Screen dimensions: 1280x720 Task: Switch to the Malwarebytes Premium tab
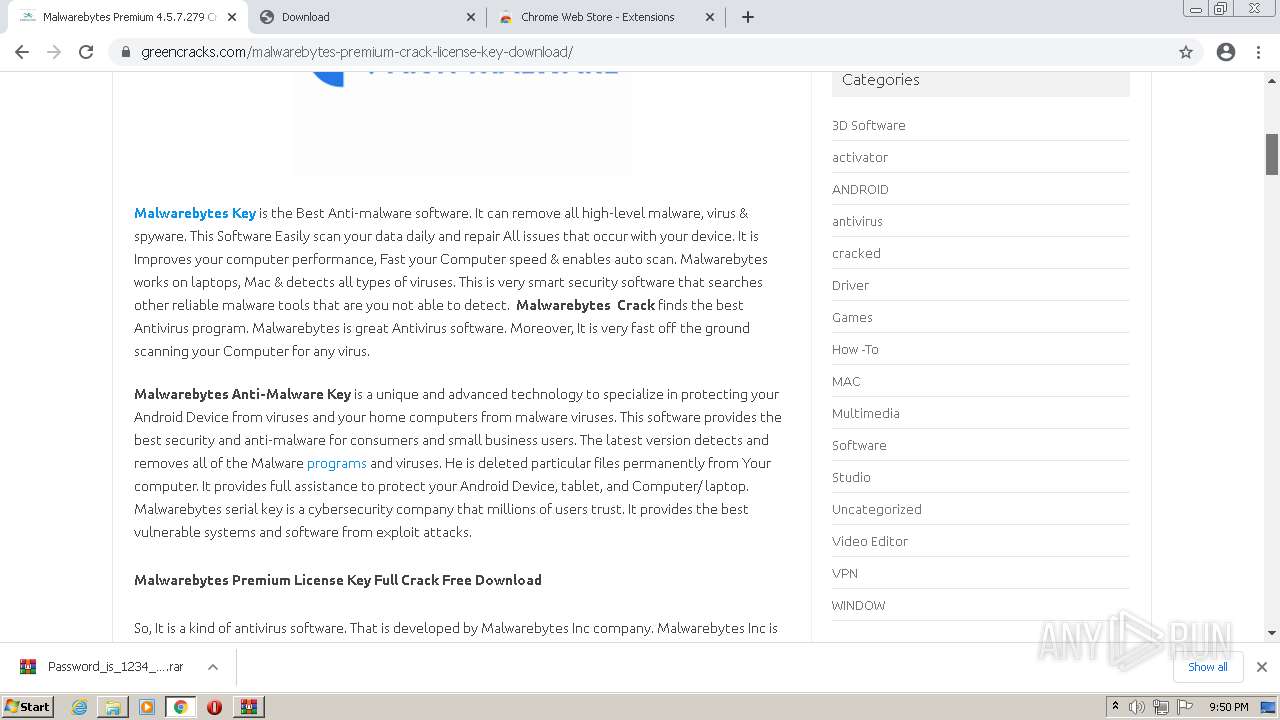[128, 17]
